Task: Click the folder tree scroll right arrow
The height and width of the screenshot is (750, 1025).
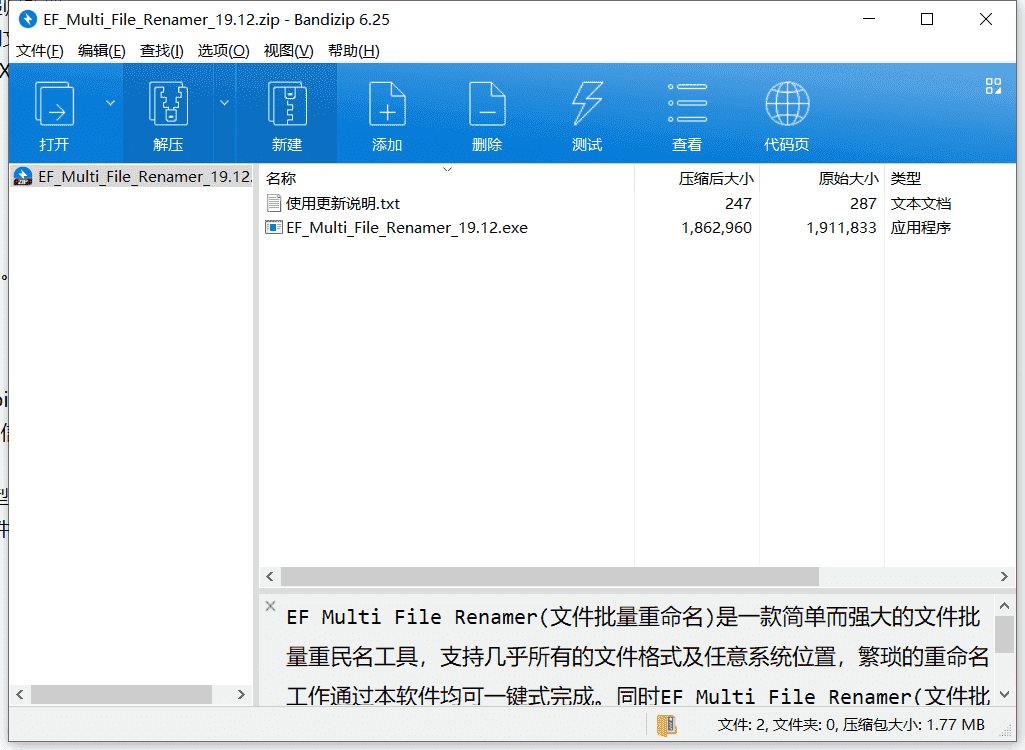Action: (x=241, y=694)
